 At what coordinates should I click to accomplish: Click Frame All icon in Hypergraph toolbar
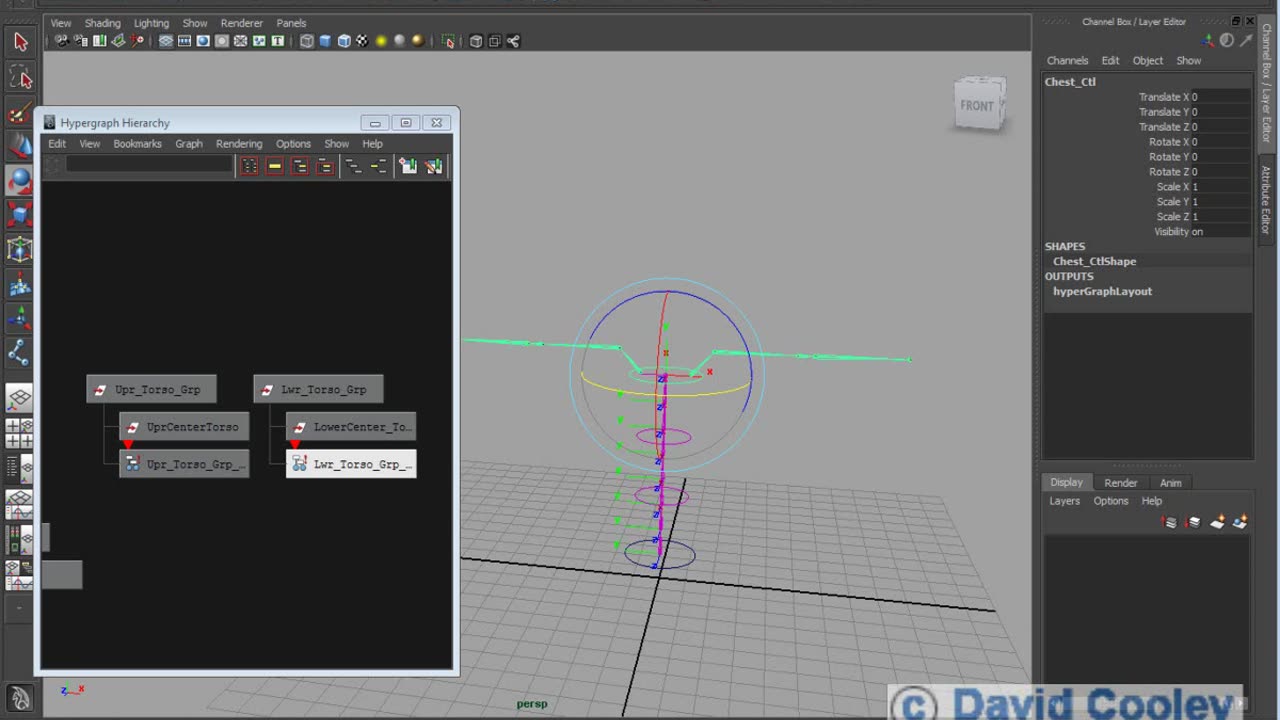coord(249,166)
